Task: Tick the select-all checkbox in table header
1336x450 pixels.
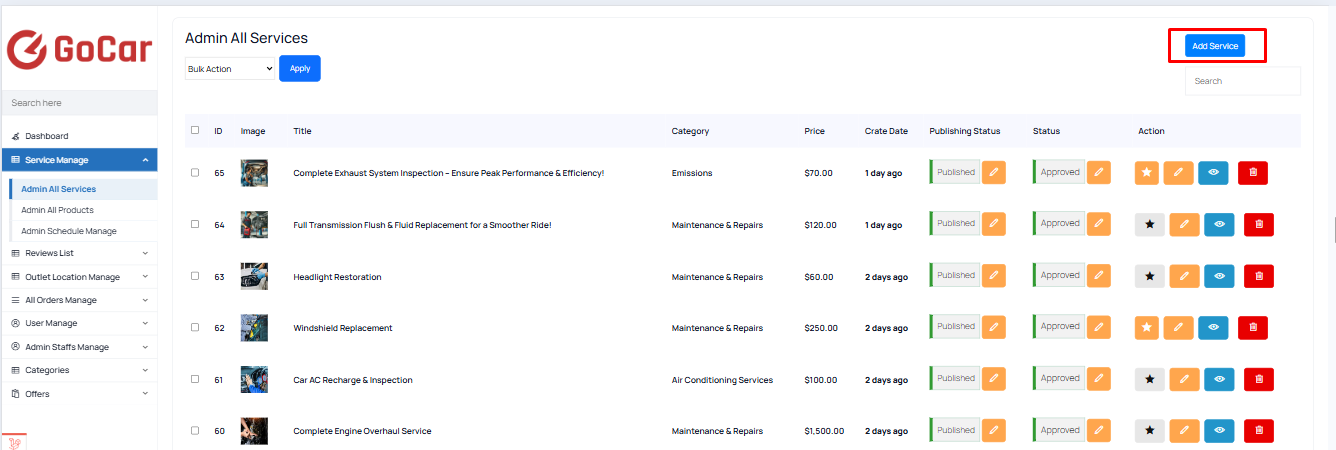Action: pos(195,130)
